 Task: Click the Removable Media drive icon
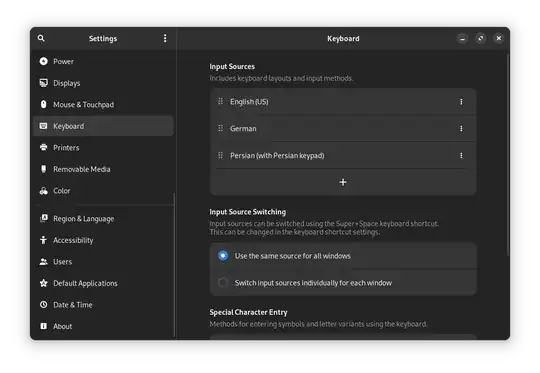point(43,169)
